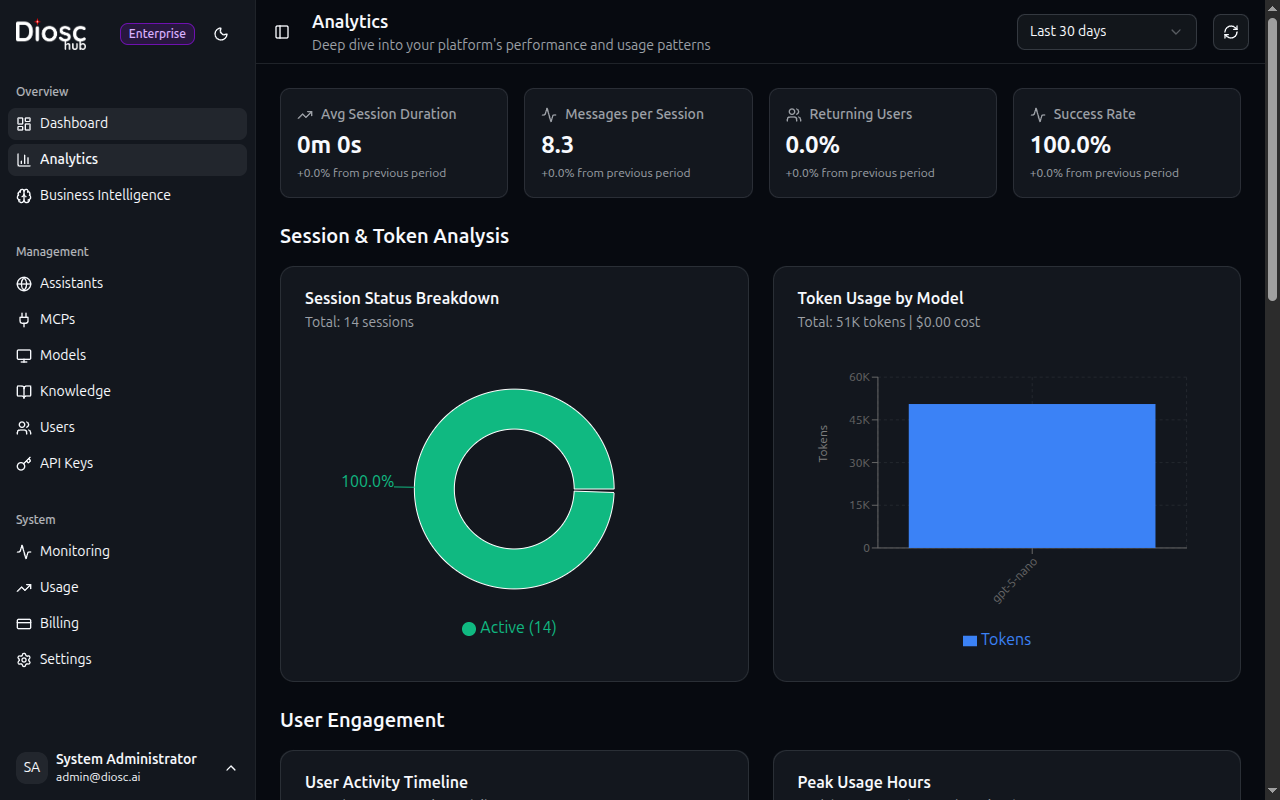Open the Billing page
Viewport: 1280px width, 800px height.
tap(60, 623)
